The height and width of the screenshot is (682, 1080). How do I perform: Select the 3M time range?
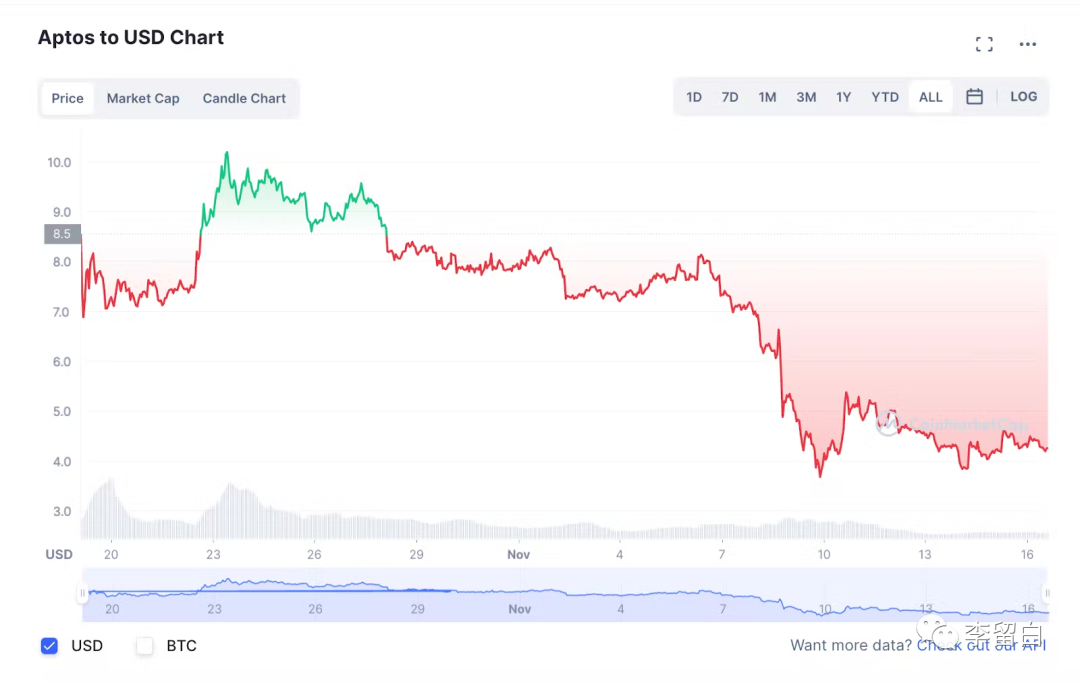[x=806, y=97]
